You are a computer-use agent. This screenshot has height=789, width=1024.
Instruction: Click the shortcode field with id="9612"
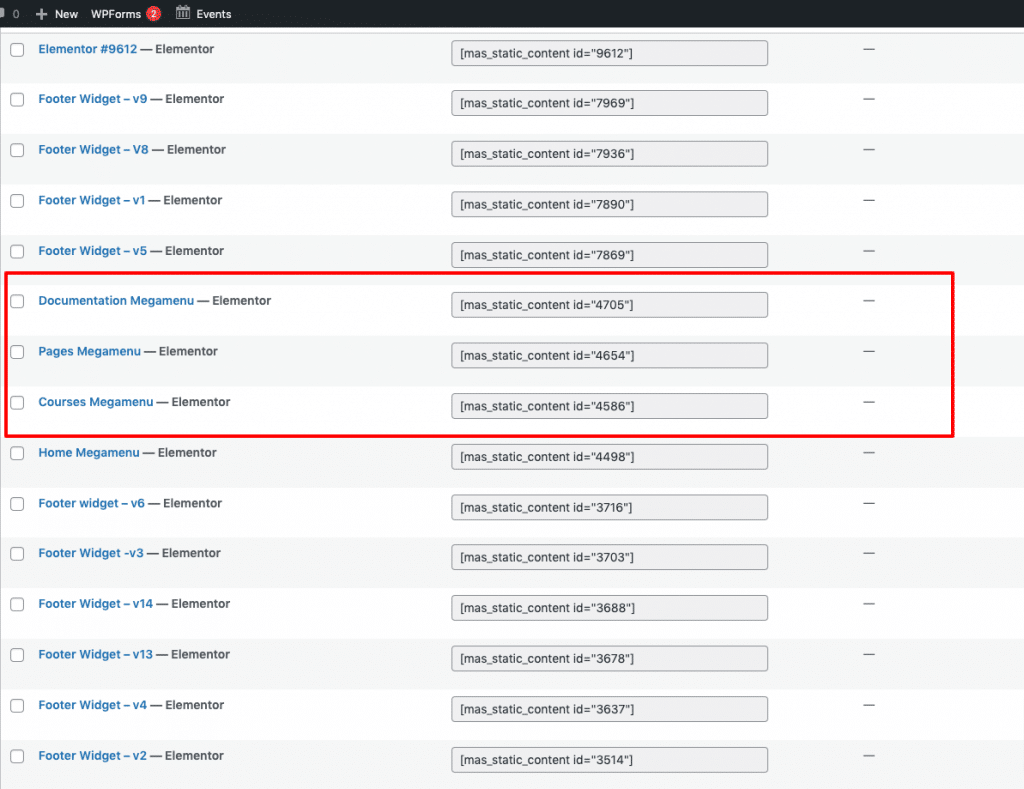point(609,54)
